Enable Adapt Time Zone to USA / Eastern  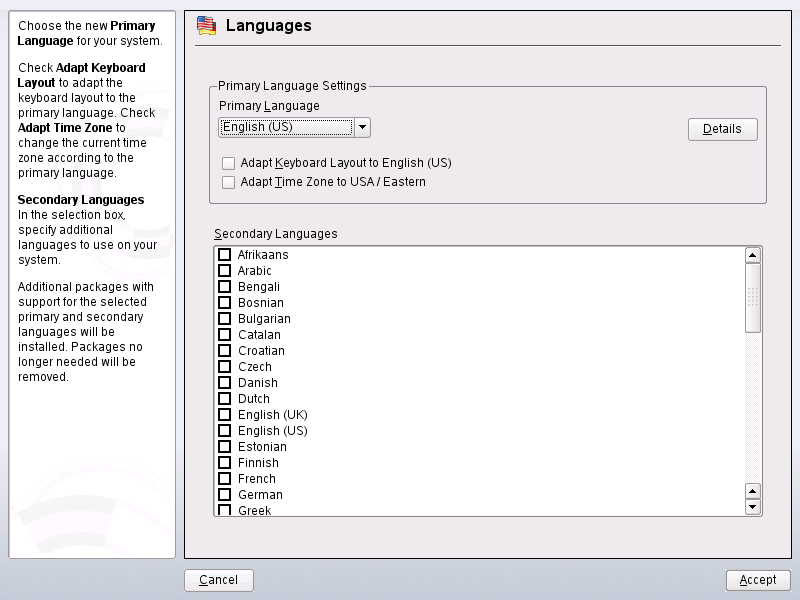[x=229, y=182]
